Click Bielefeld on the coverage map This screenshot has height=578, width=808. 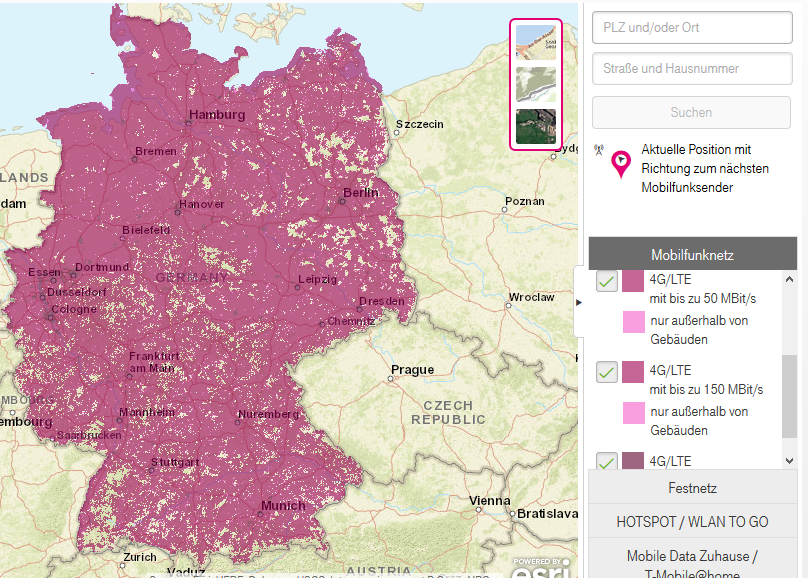(x=146, y=230)
